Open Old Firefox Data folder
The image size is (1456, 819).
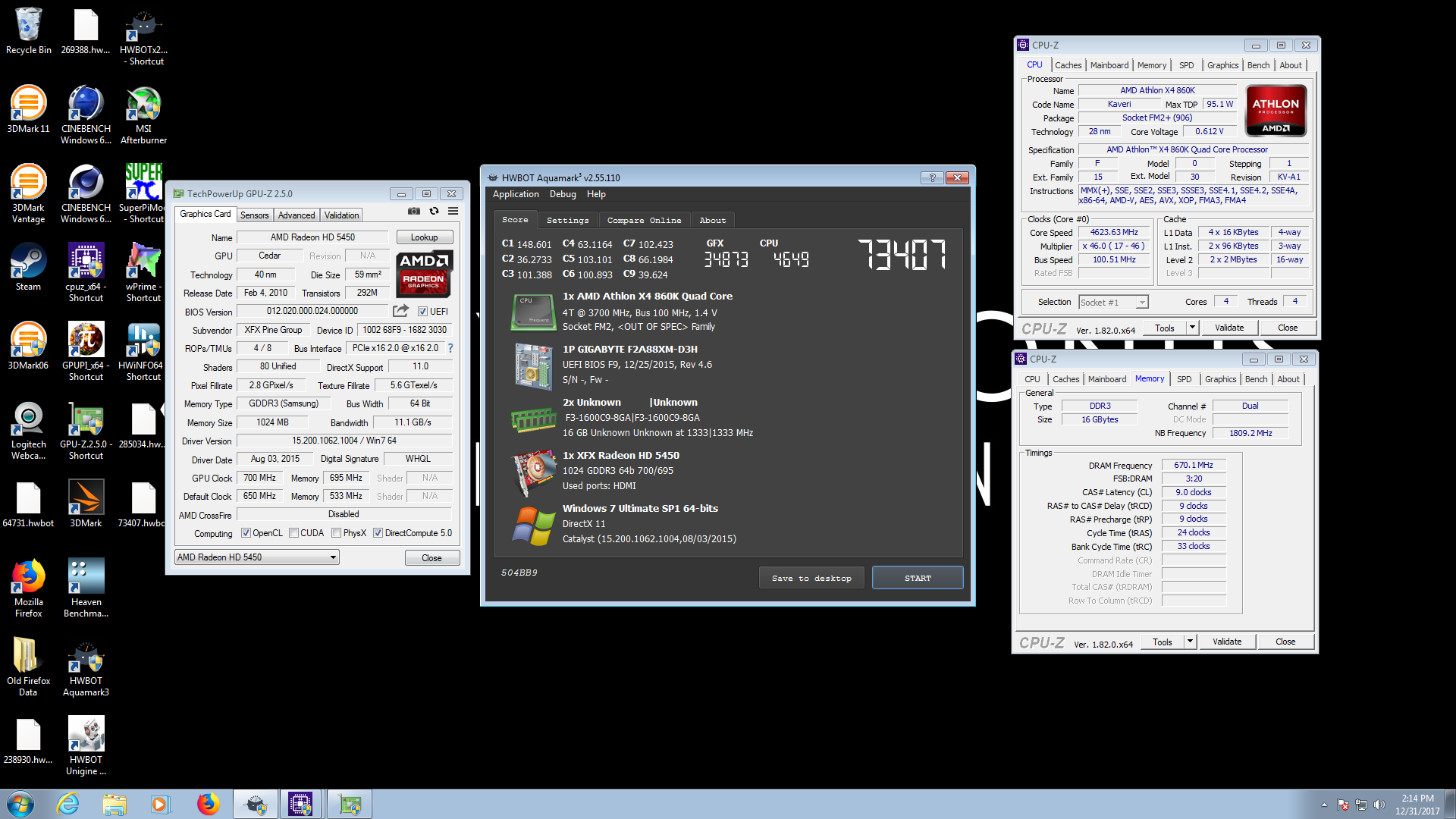29,667
